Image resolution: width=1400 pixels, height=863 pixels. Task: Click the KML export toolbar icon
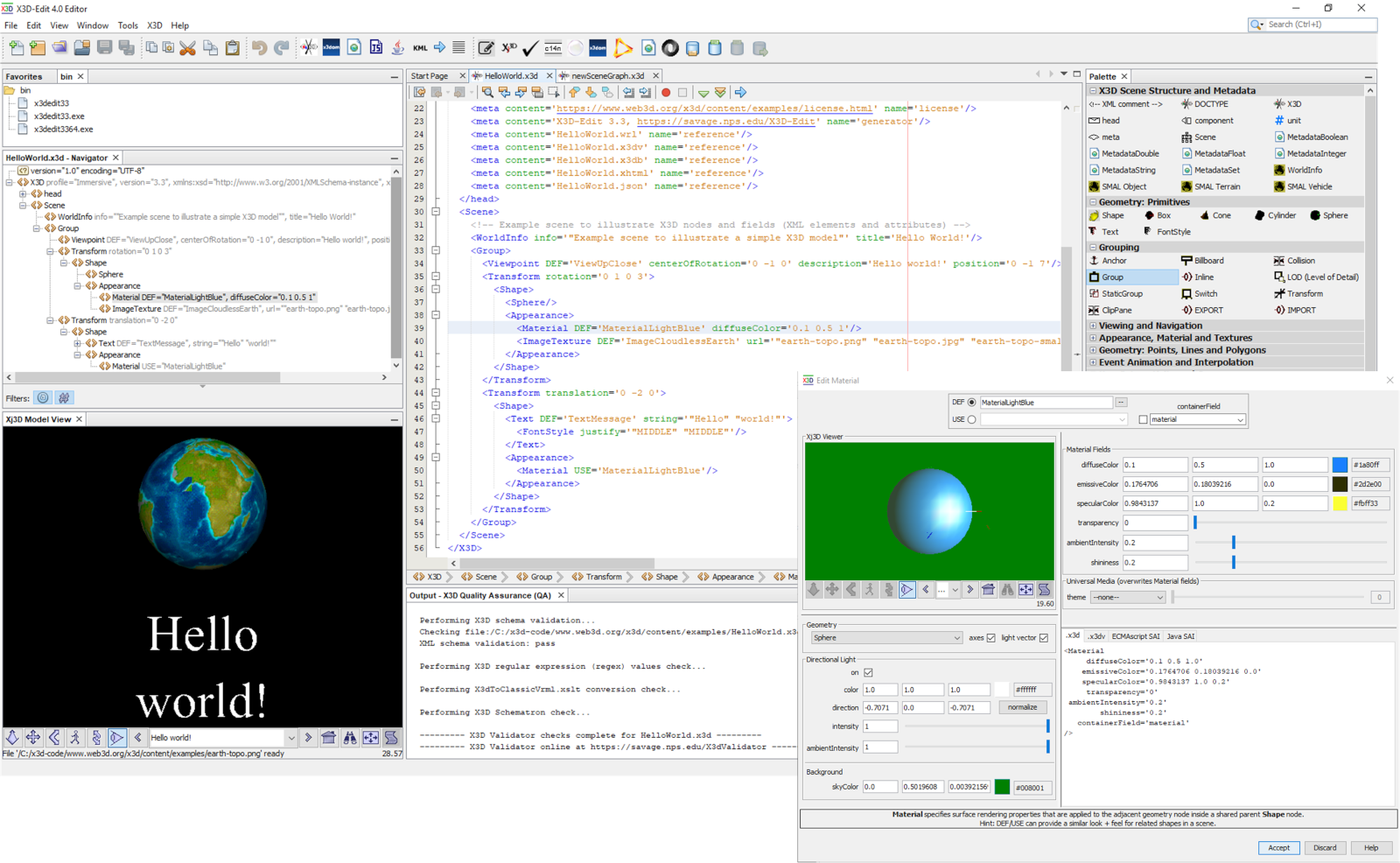(420, 48)
